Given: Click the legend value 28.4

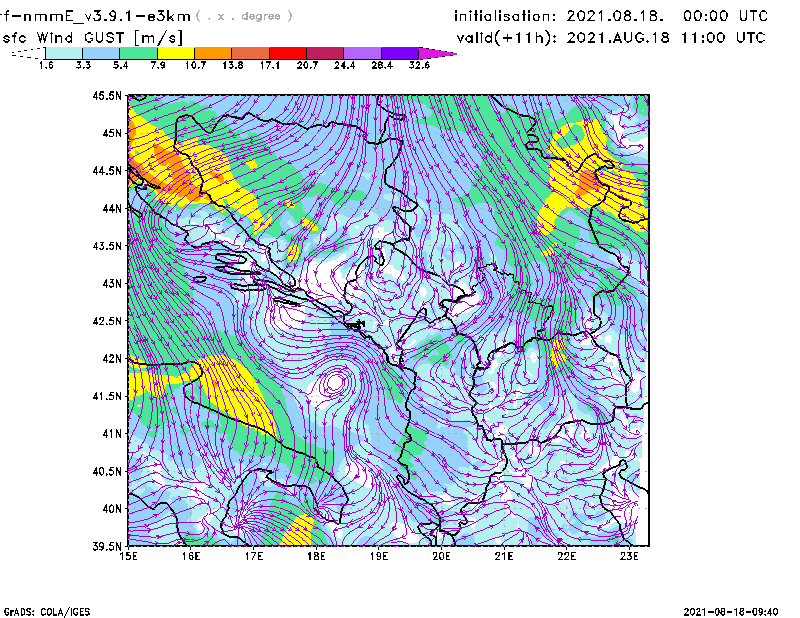Looking at the screenshot, I should (x=382, y=65).
